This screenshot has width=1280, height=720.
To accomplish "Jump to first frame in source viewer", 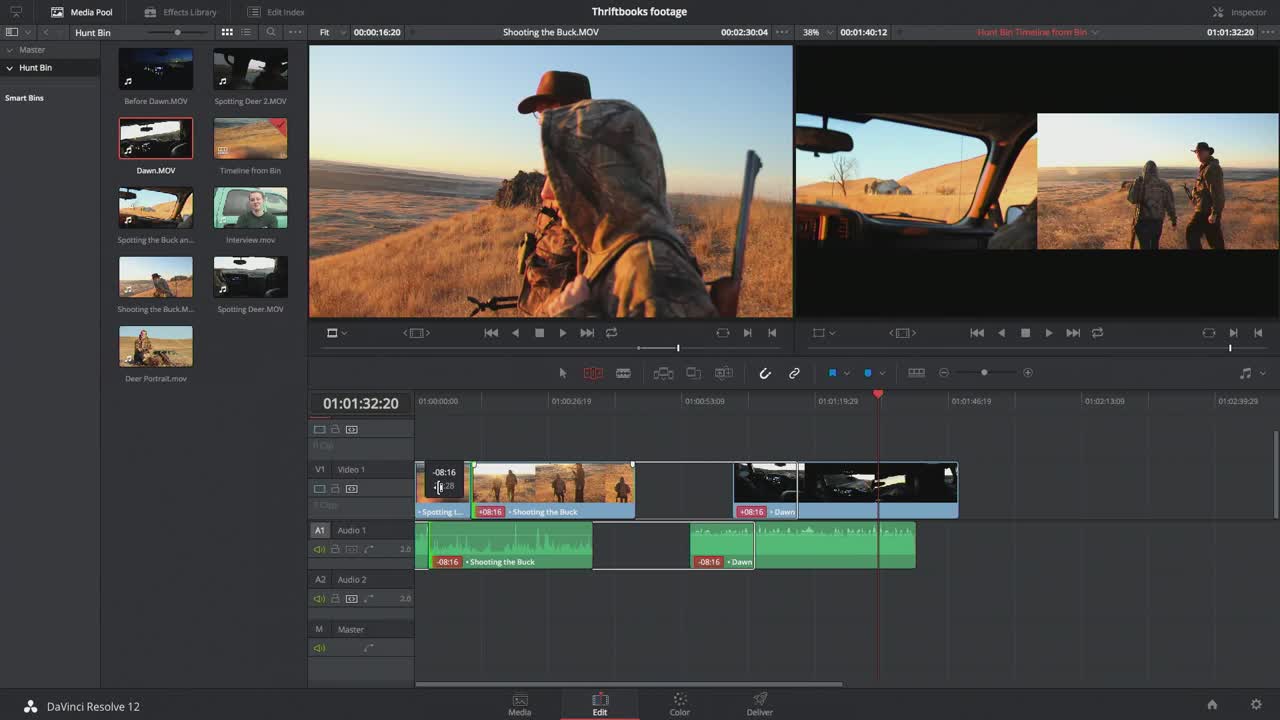I will (491, 333).
